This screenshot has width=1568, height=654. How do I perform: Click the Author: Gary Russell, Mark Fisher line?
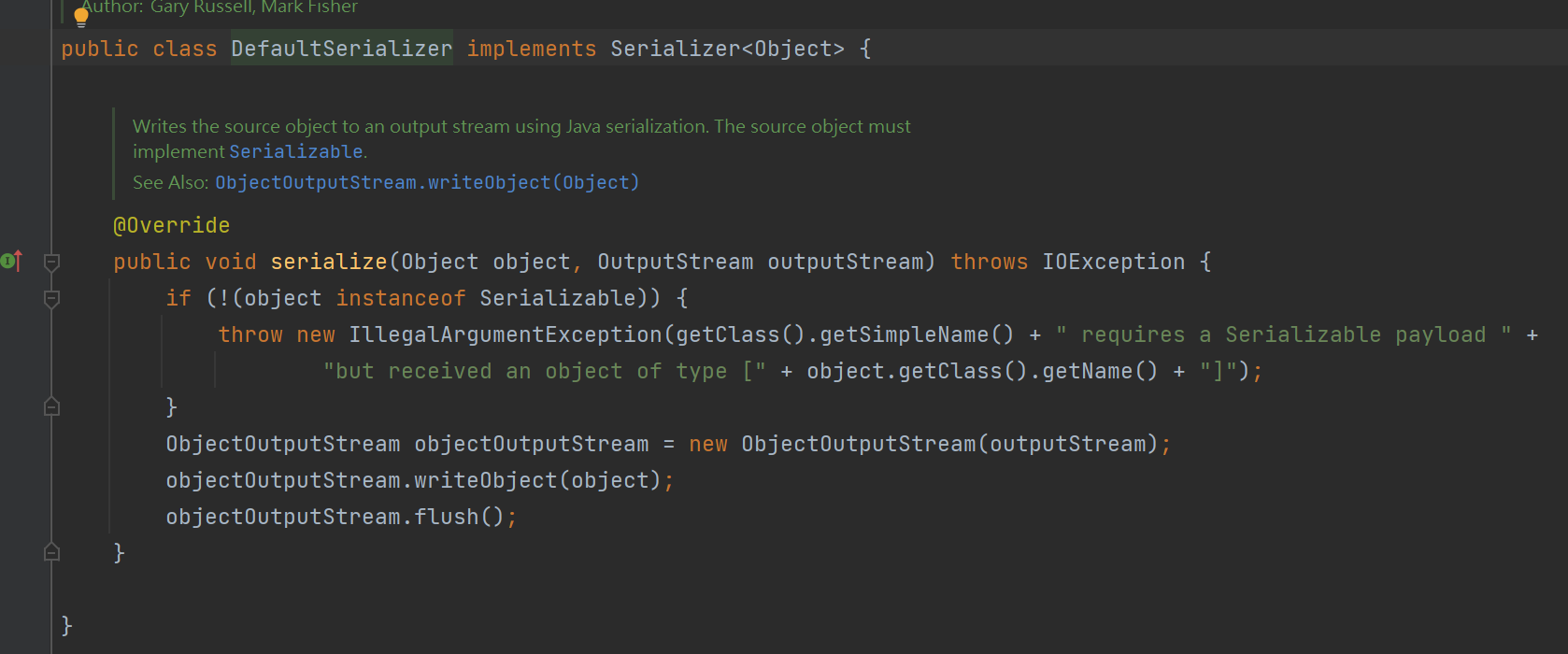[220, 7]
